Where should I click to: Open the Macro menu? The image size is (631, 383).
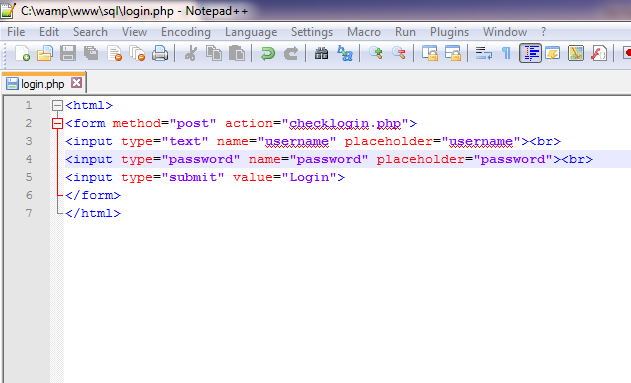click(364, 32)
